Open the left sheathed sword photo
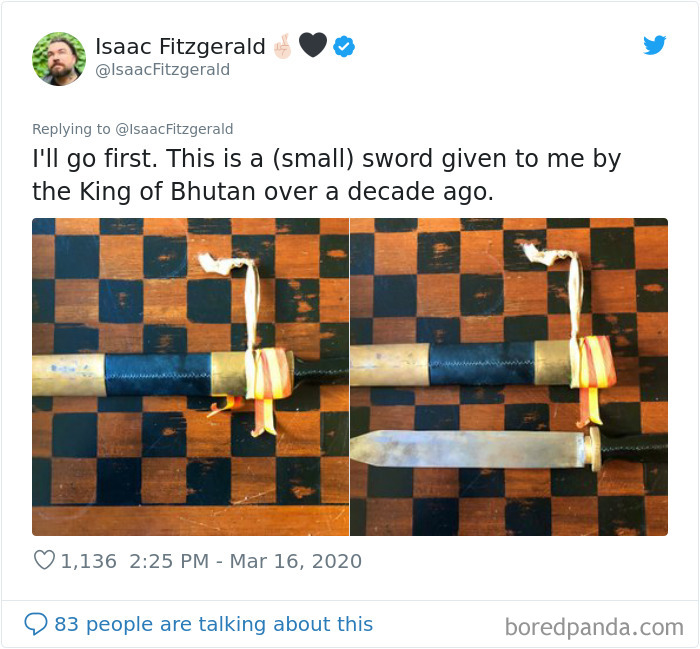 [190, 377]
